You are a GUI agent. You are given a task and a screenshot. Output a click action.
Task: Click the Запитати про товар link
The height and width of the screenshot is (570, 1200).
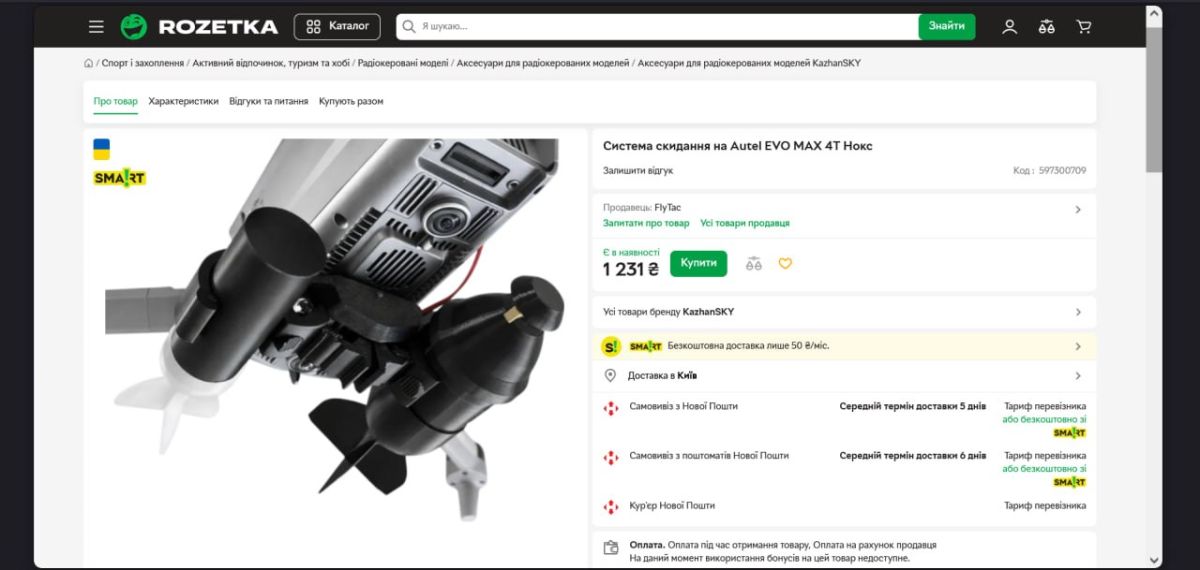646,223
